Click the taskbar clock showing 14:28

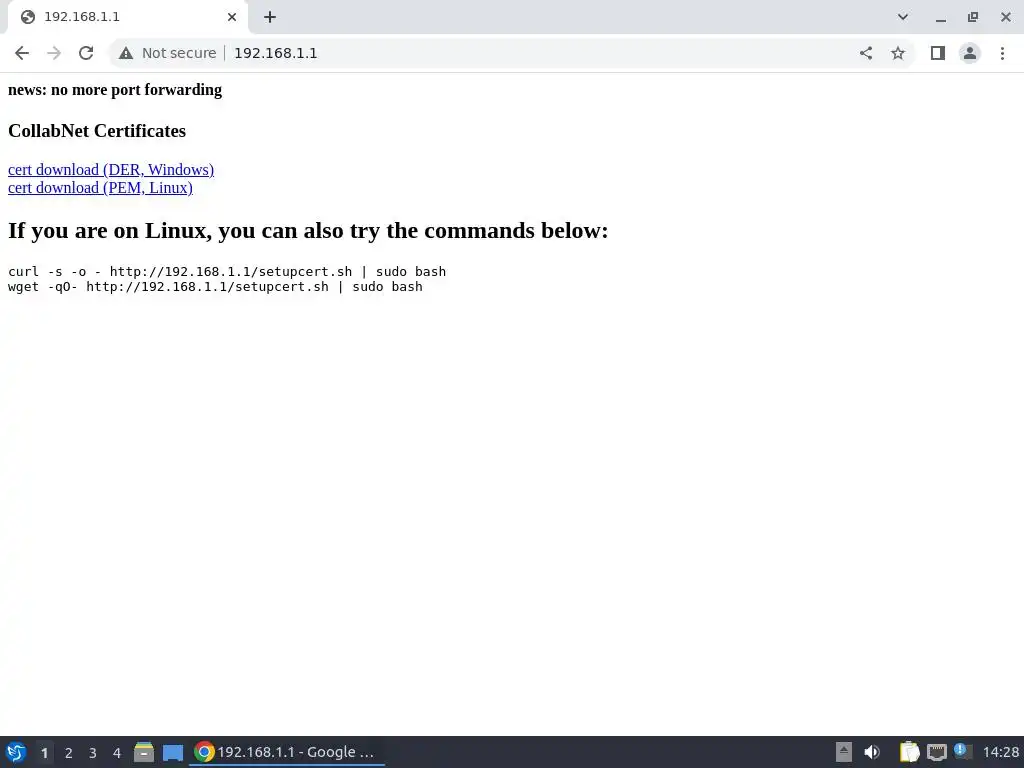(x=1000, y=752)
